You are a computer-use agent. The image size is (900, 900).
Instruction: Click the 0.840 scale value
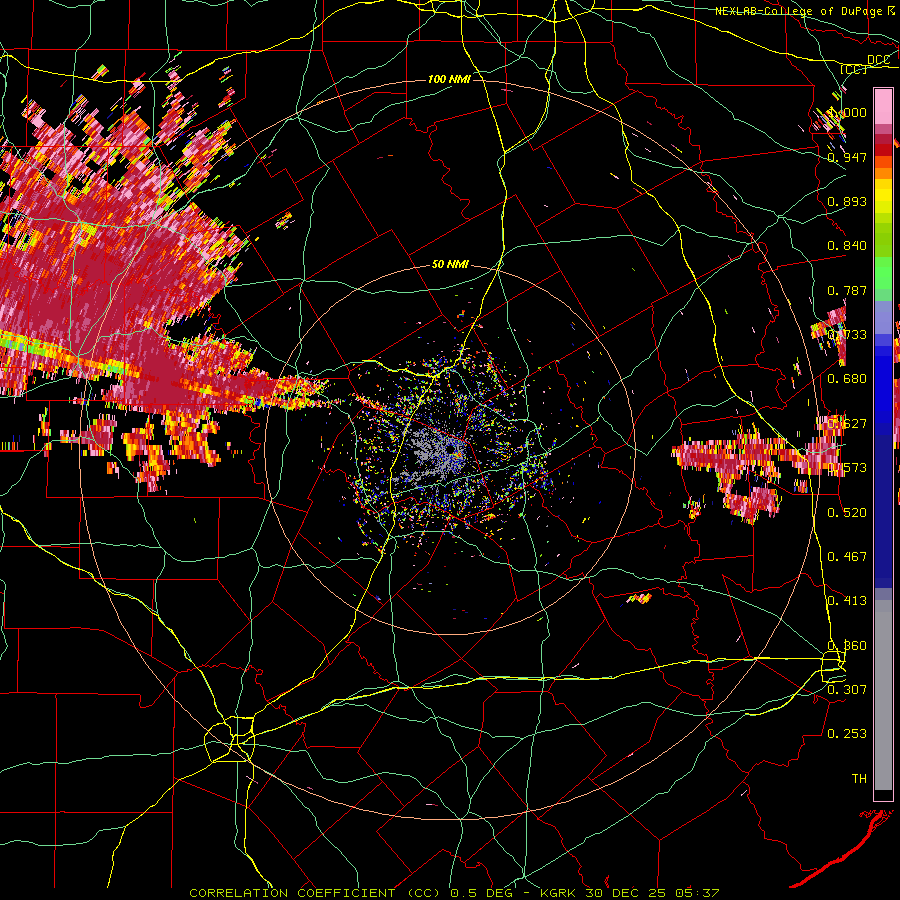point(847,246)
